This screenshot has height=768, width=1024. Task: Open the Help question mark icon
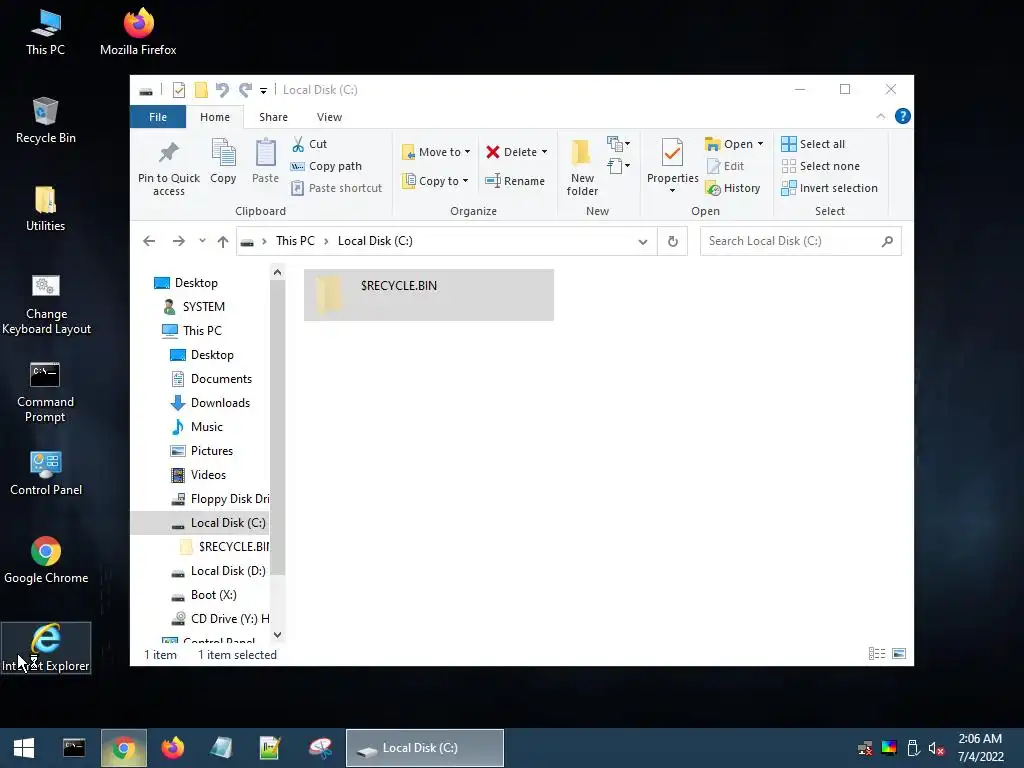click(x=903, y=116)
